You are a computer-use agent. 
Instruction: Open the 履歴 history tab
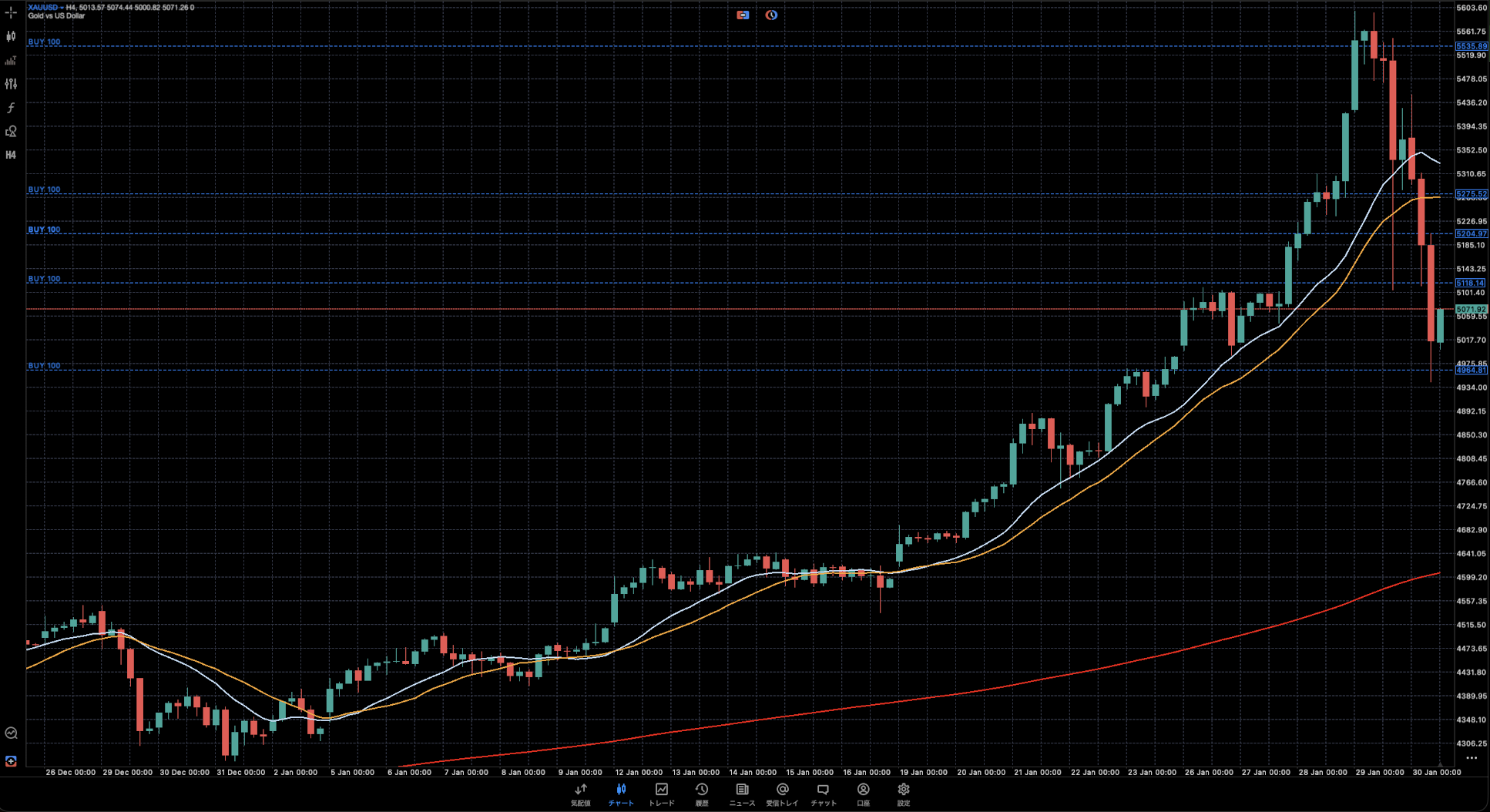[701, 794]
